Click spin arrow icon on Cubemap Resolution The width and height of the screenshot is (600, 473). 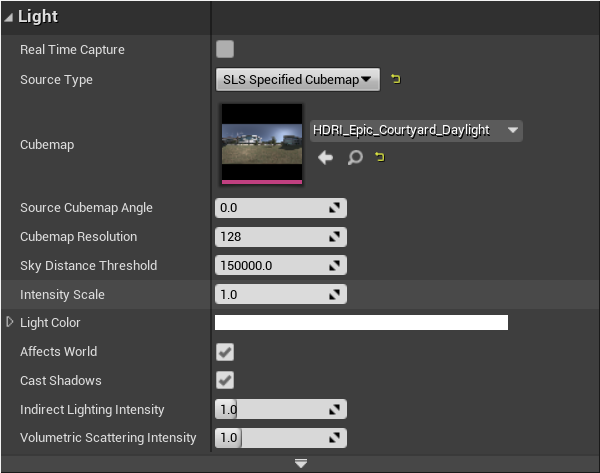point(336,237)
